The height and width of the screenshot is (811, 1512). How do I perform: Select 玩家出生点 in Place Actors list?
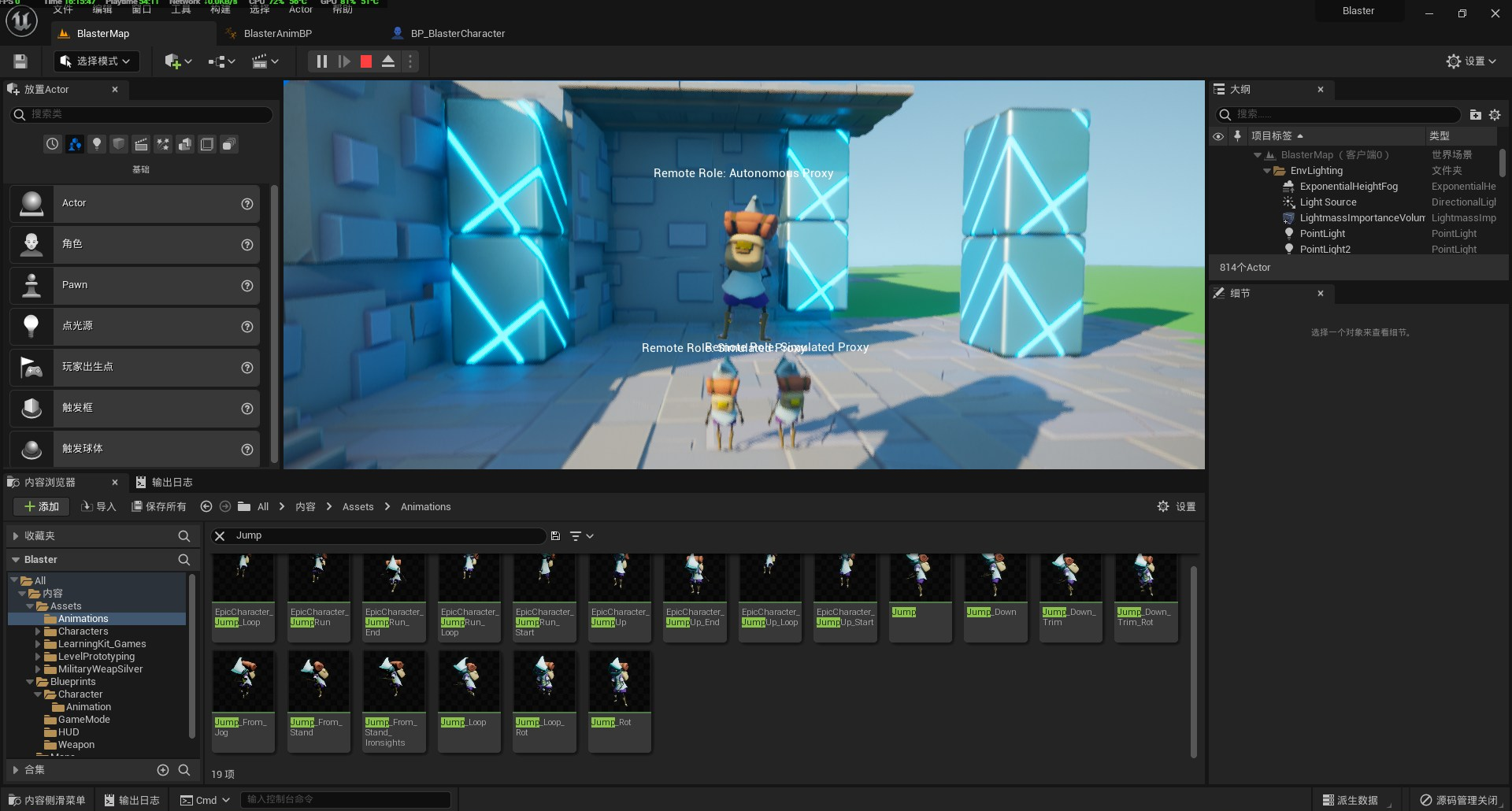[135, 367]
